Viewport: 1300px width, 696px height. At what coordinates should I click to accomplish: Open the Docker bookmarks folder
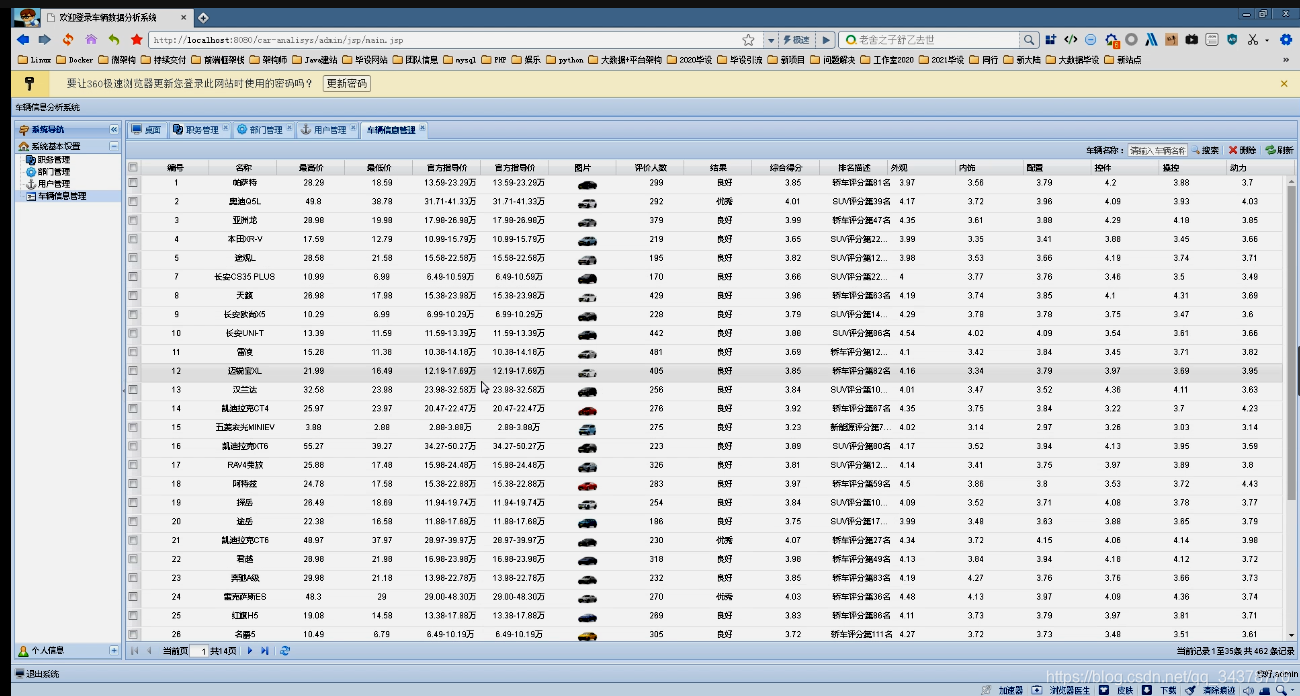tap(75, 60)
